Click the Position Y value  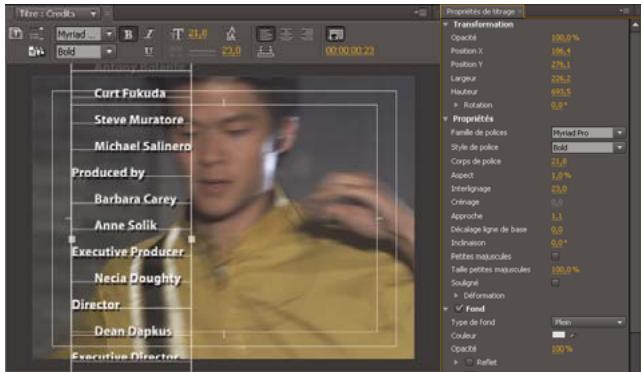point(561,65)
